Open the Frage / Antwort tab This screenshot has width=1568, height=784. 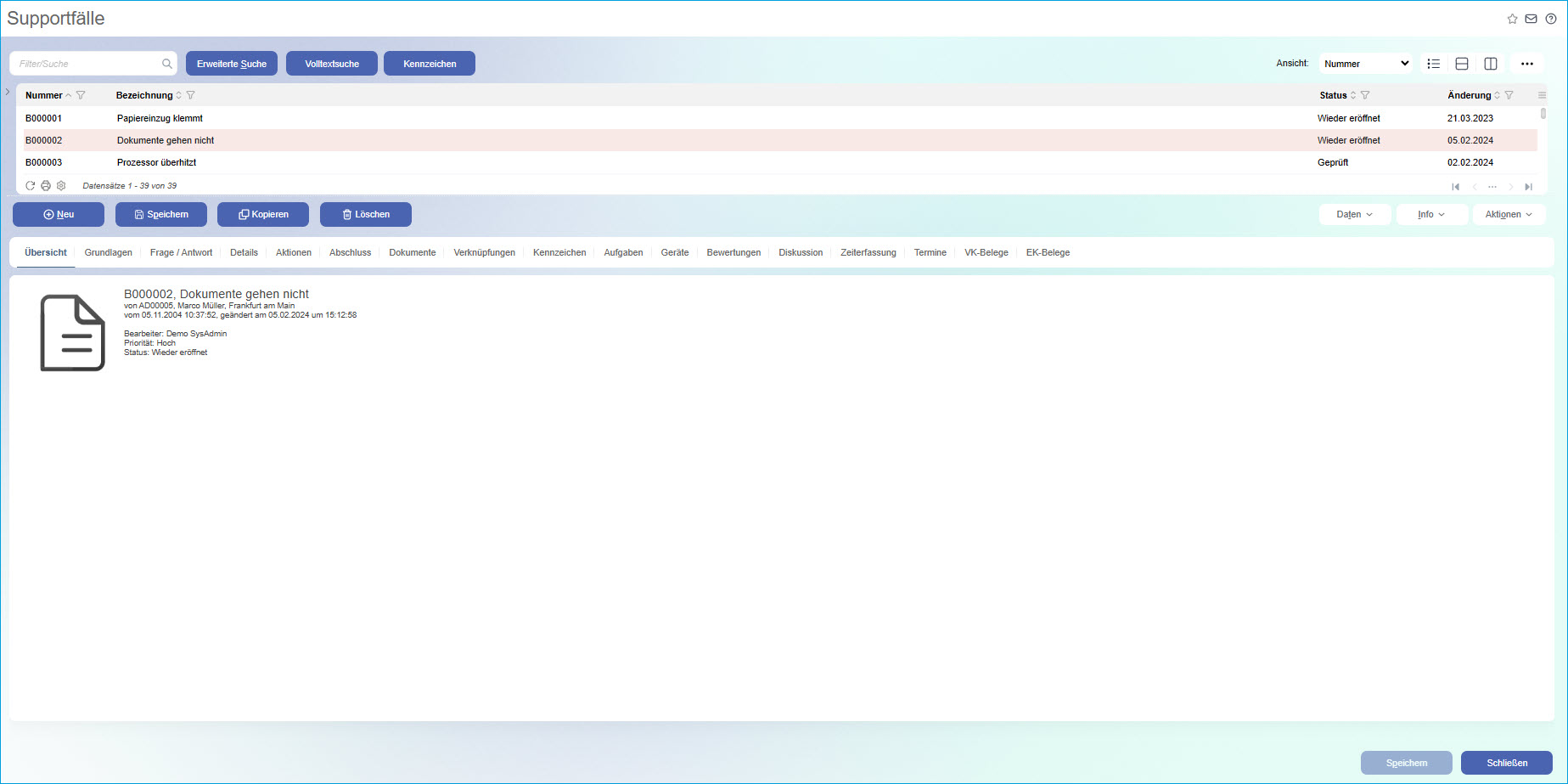pyautogui.click(x=182, y=253)
